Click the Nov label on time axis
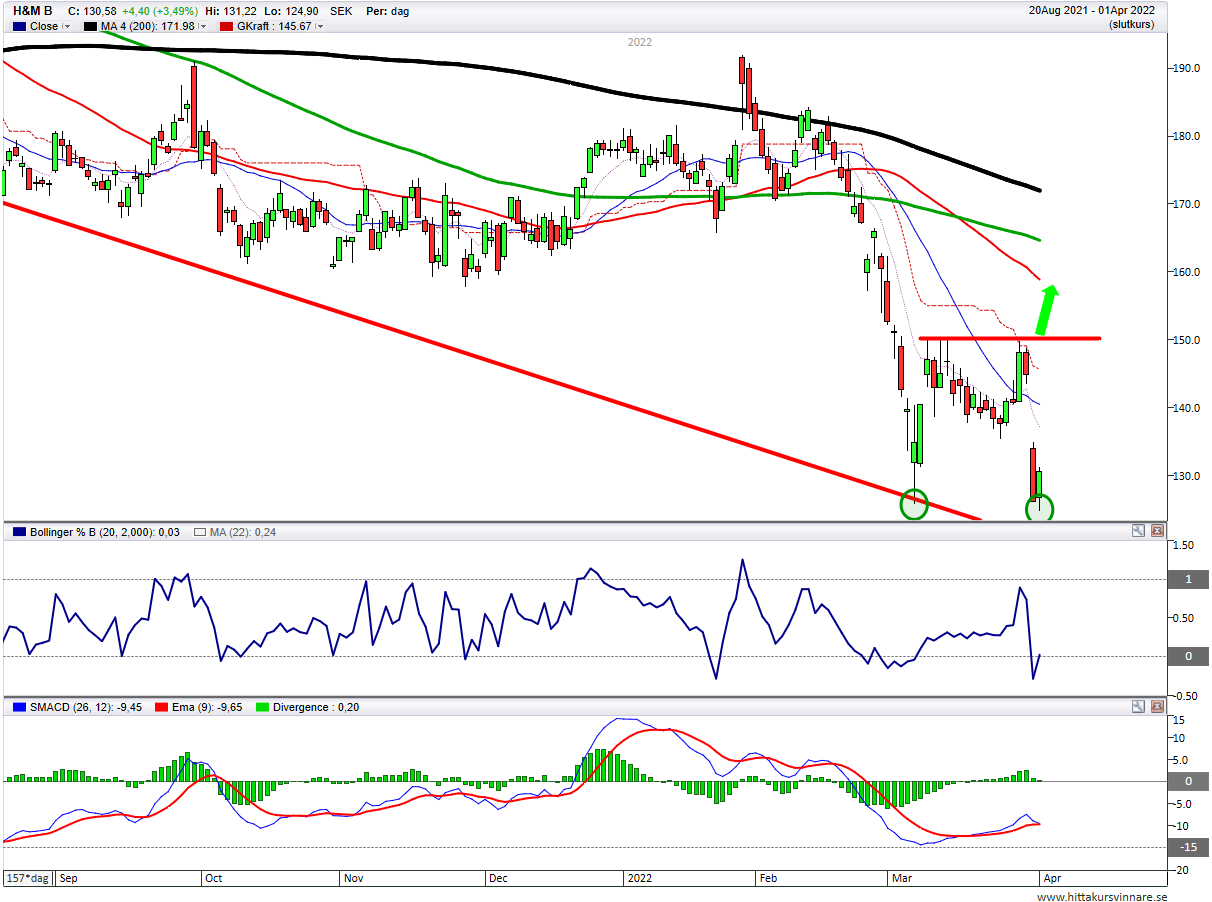 coord(353,879)
